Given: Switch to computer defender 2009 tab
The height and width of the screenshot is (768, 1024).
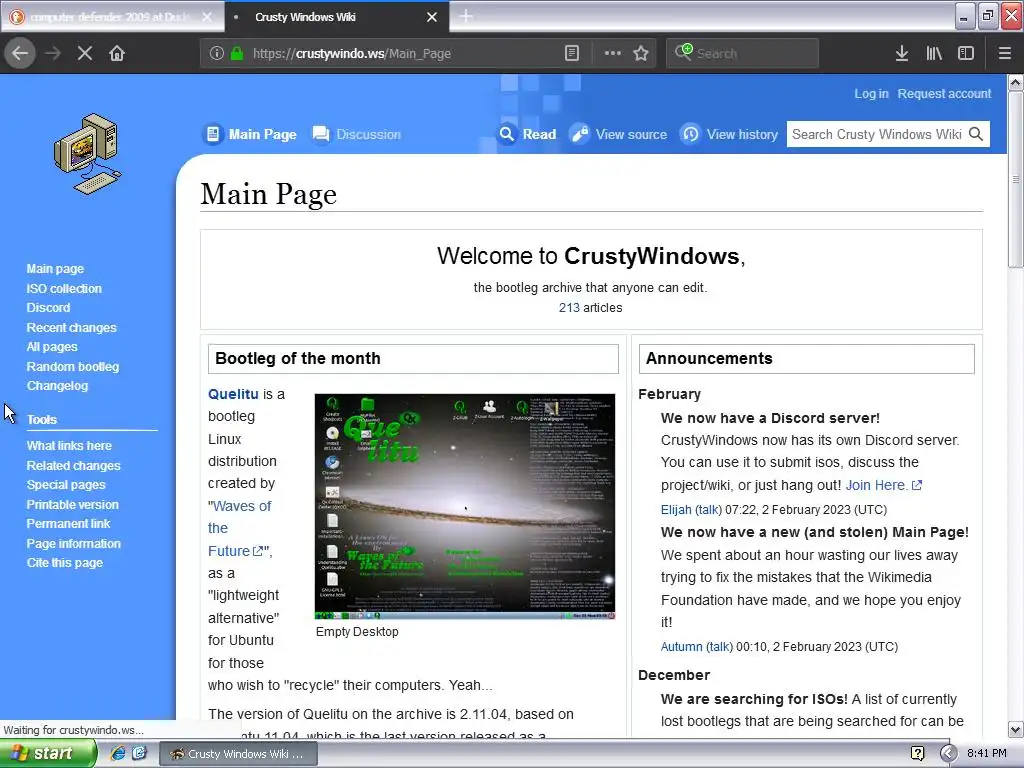Looking at the screenshot, I should pyautogui.click(x=112, y=17).
